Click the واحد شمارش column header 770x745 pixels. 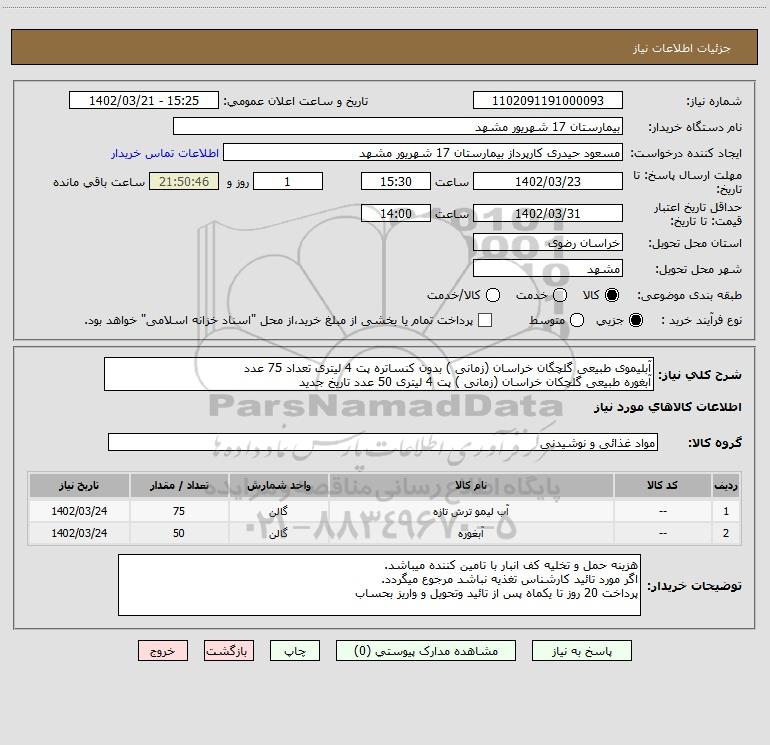[278, 485]
